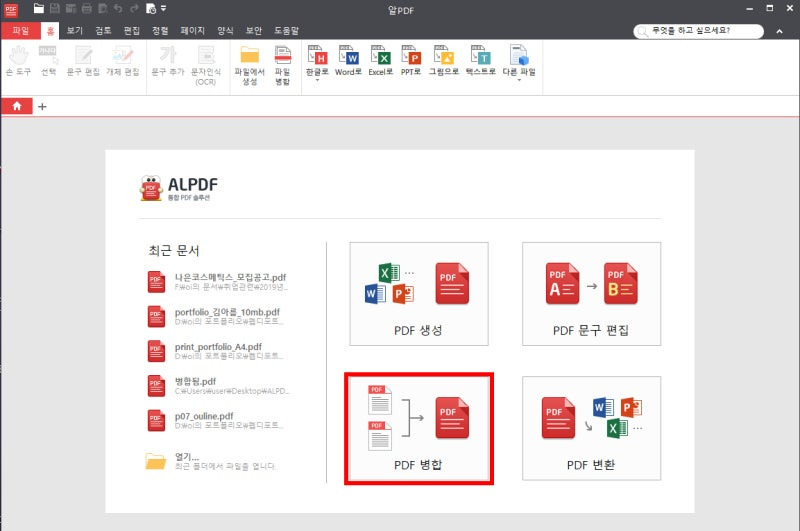Select the 손 도구 hand tool
This screenshot has width=800, height=531.
point(18,61)
